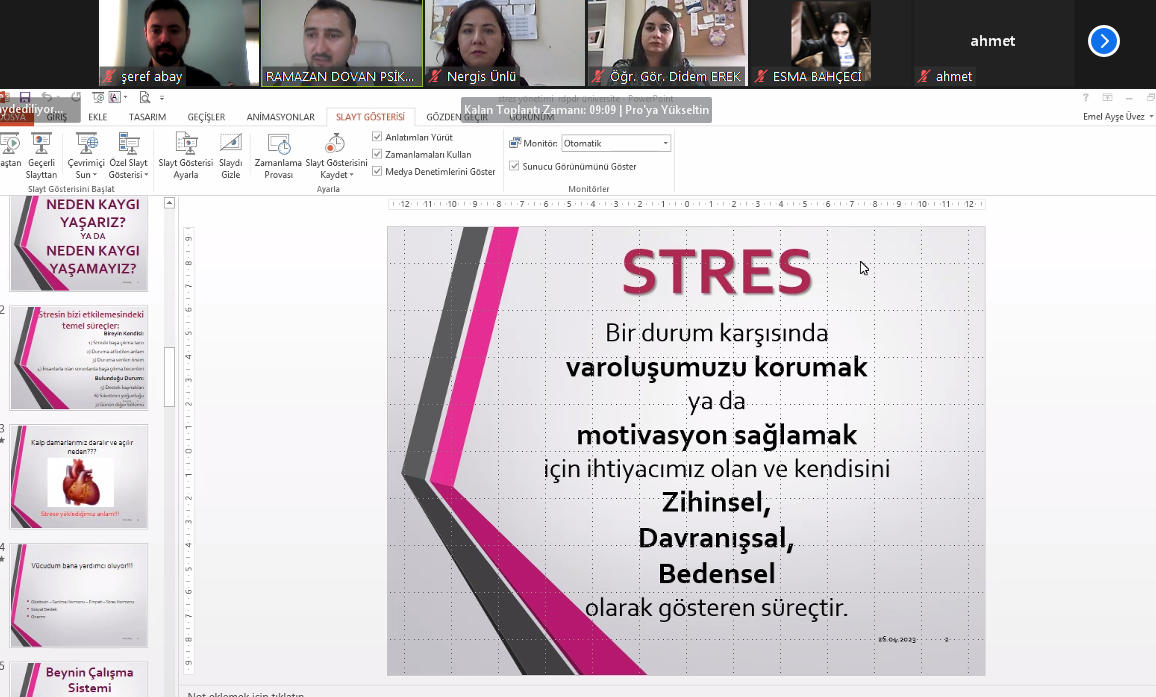
Task: Open the EKLE ribbon tab
Action: (97, 117)
